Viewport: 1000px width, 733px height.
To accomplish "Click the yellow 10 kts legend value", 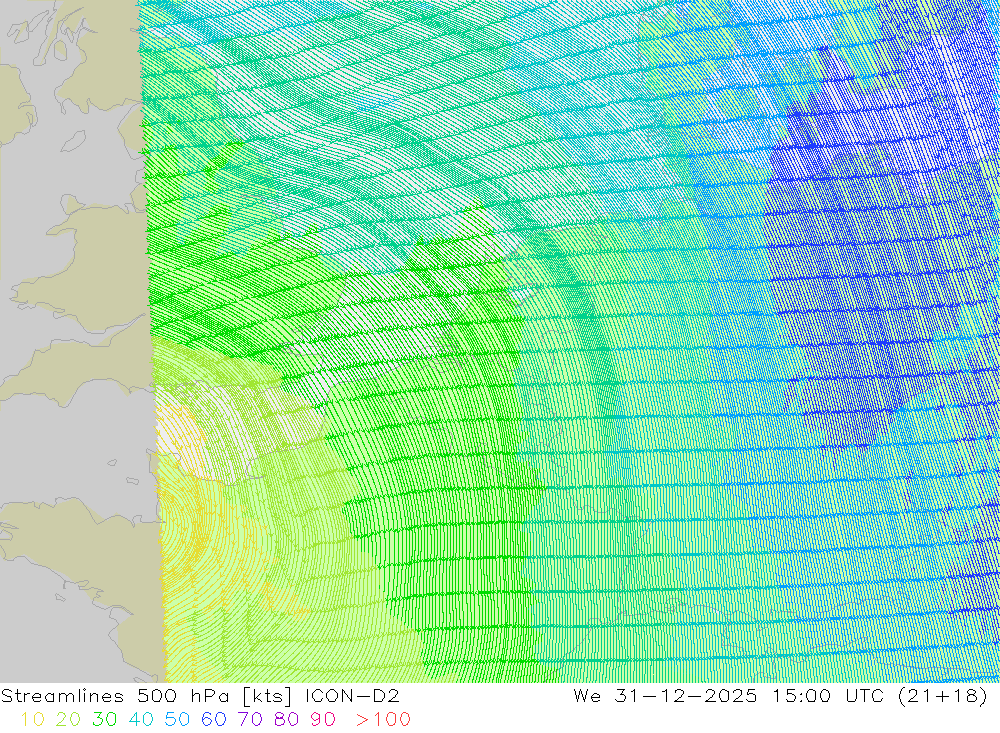I will coord(33,720).
